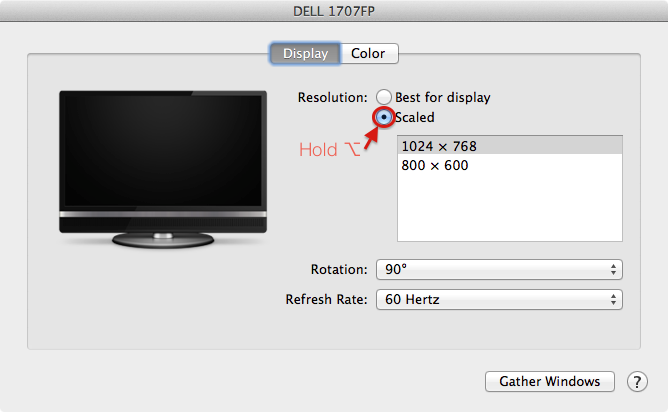Choose the Scaled resolution radio button
This screenshot has height=412, width=668.
(x=384, y=118)
